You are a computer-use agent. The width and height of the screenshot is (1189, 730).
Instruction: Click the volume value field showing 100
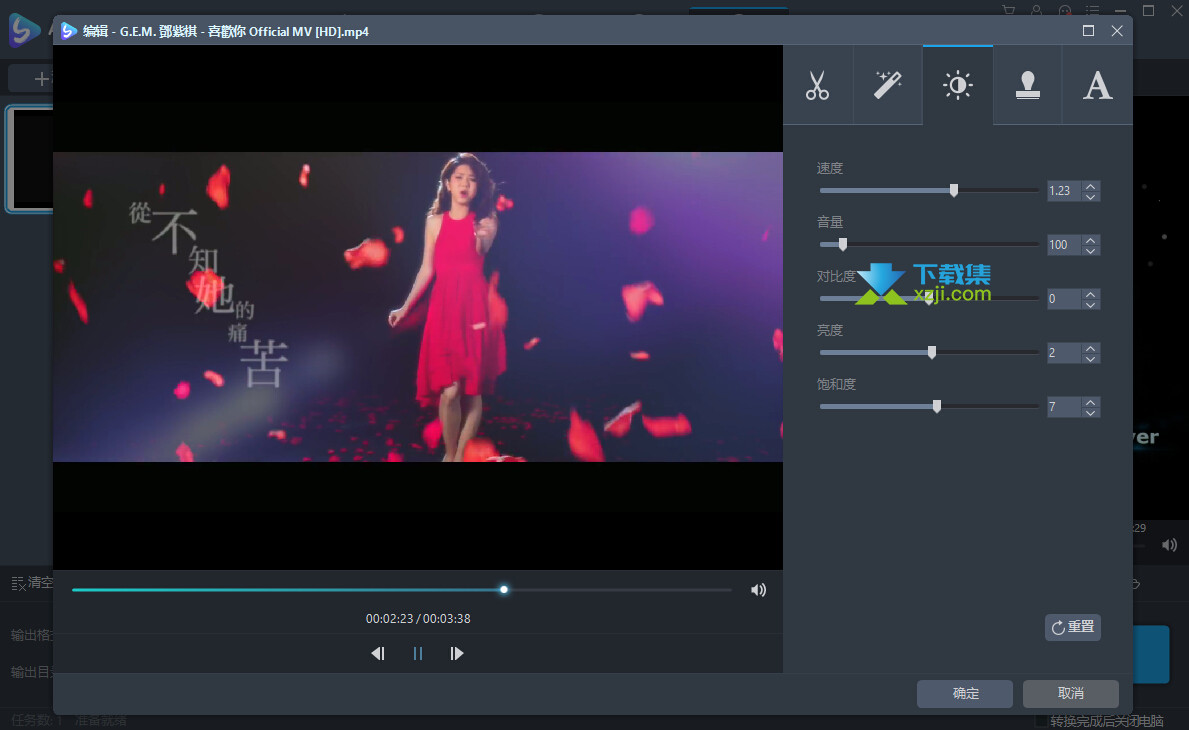click(x=1063, y=245)
